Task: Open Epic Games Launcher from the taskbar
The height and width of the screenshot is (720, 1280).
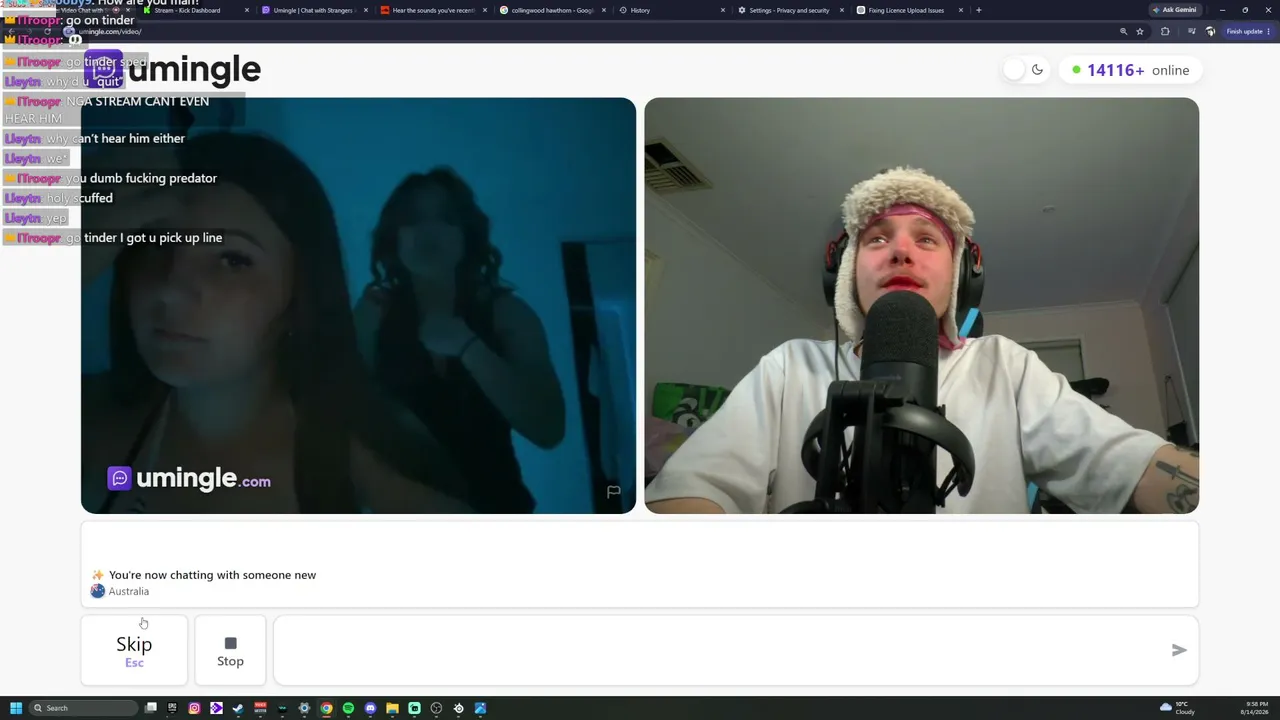Action: pyautogui.click(x=172, y=708)
